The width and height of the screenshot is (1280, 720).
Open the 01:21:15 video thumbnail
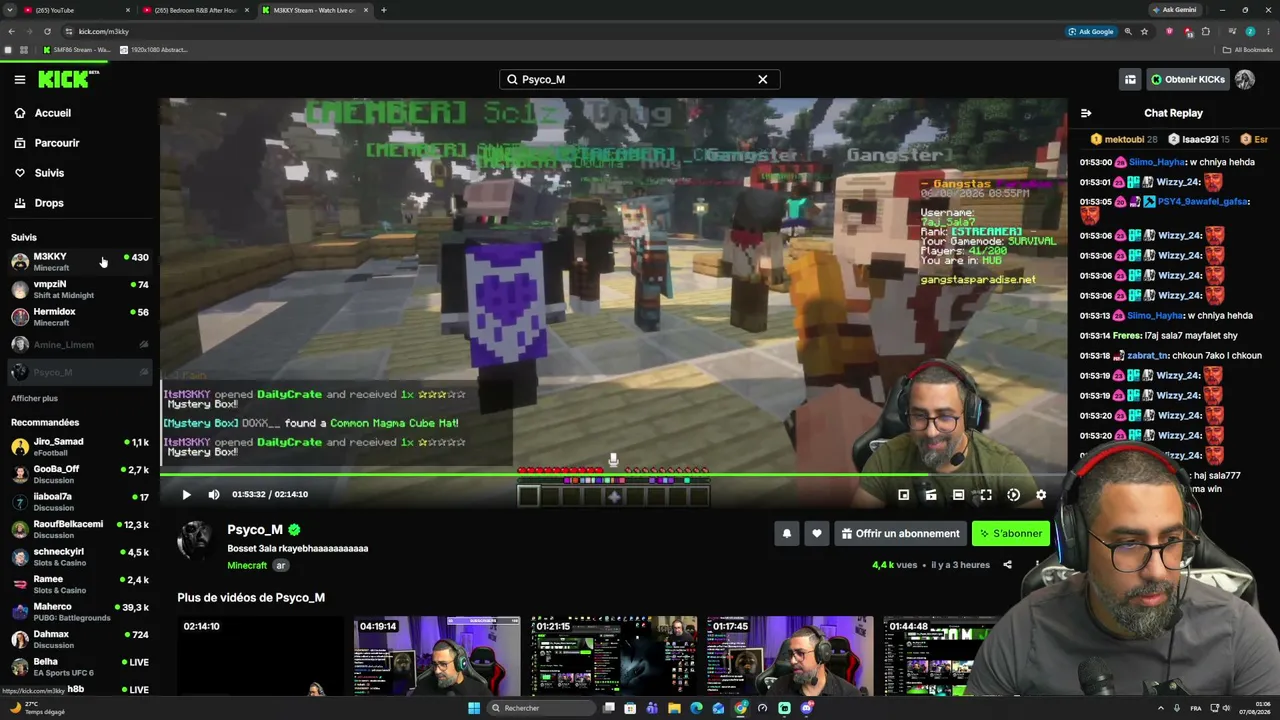point(614,656)
